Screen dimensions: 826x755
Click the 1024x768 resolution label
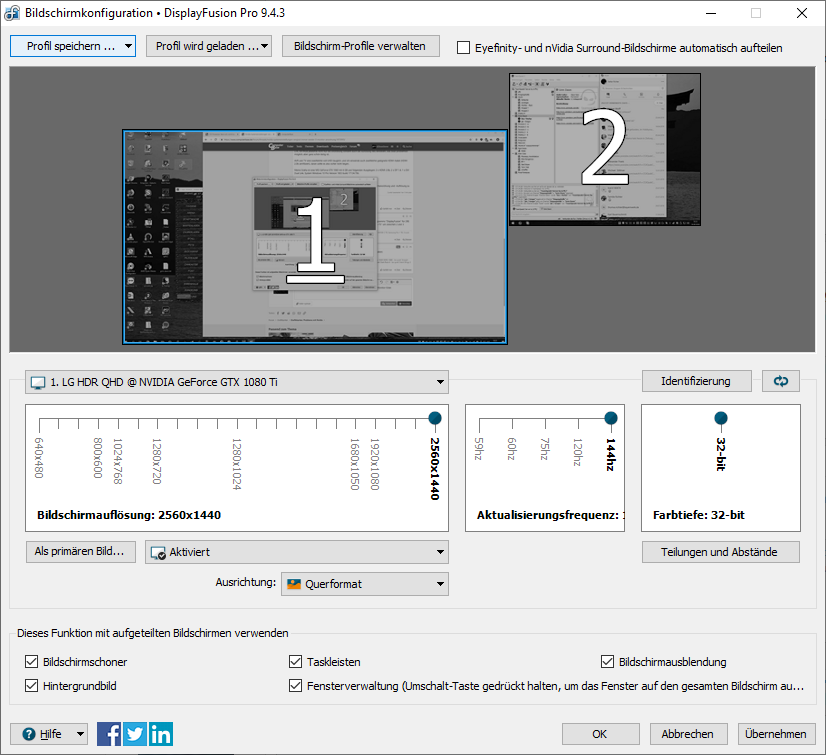pyautogui.click(x=117, y=461)
